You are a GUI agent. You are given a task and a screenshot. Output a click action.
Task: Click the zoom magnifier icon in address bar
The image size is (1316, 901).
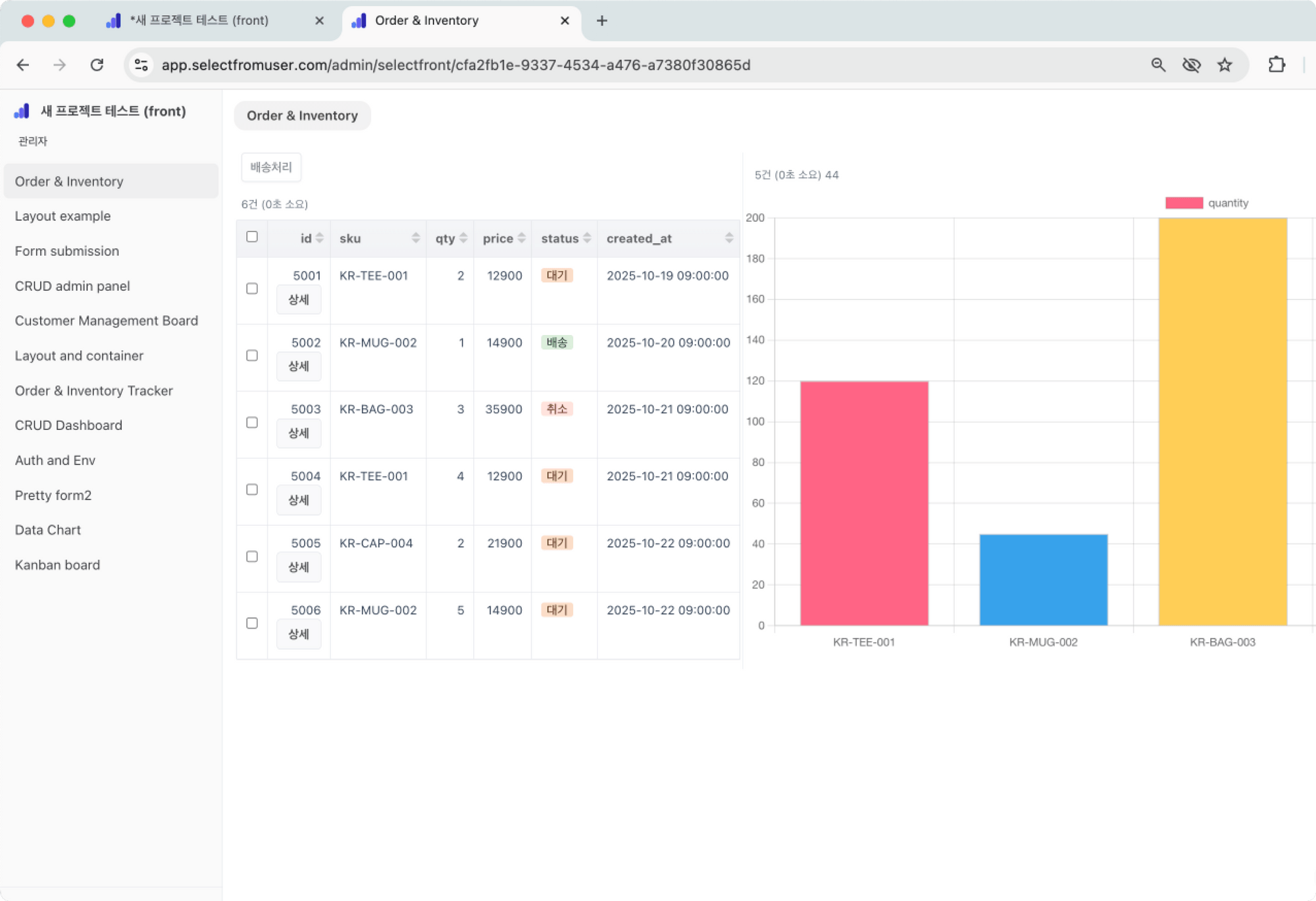(x=1158, y=64)
